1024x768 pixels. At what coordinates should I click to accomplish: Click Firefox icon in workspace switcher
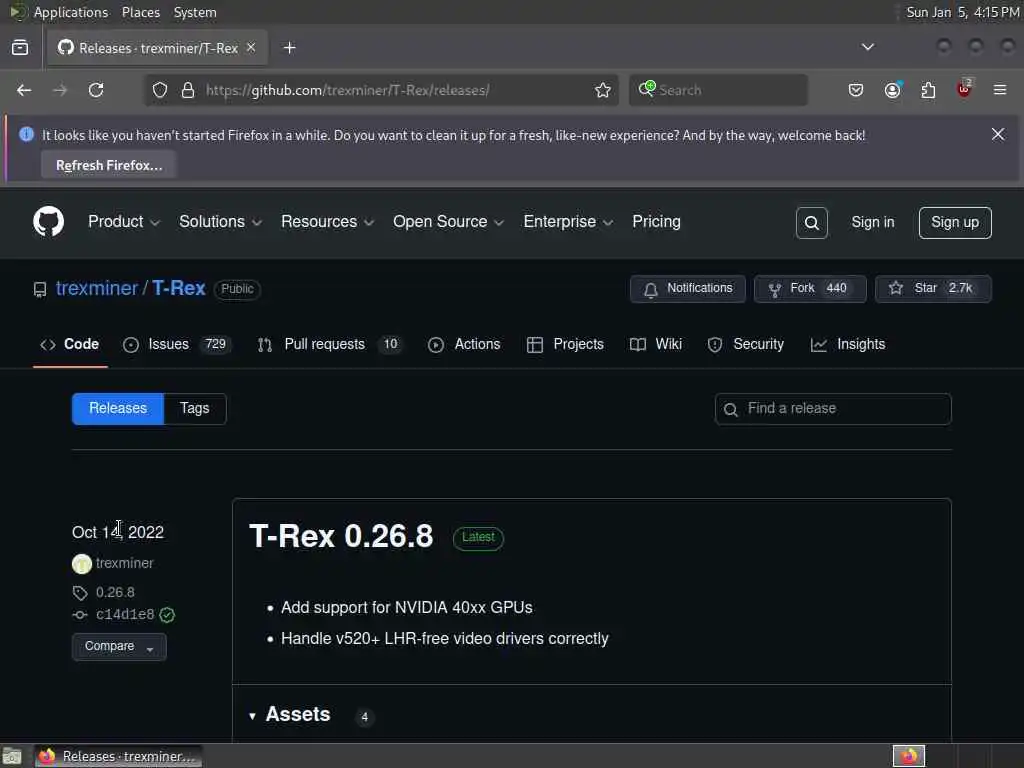click(908, 756)
